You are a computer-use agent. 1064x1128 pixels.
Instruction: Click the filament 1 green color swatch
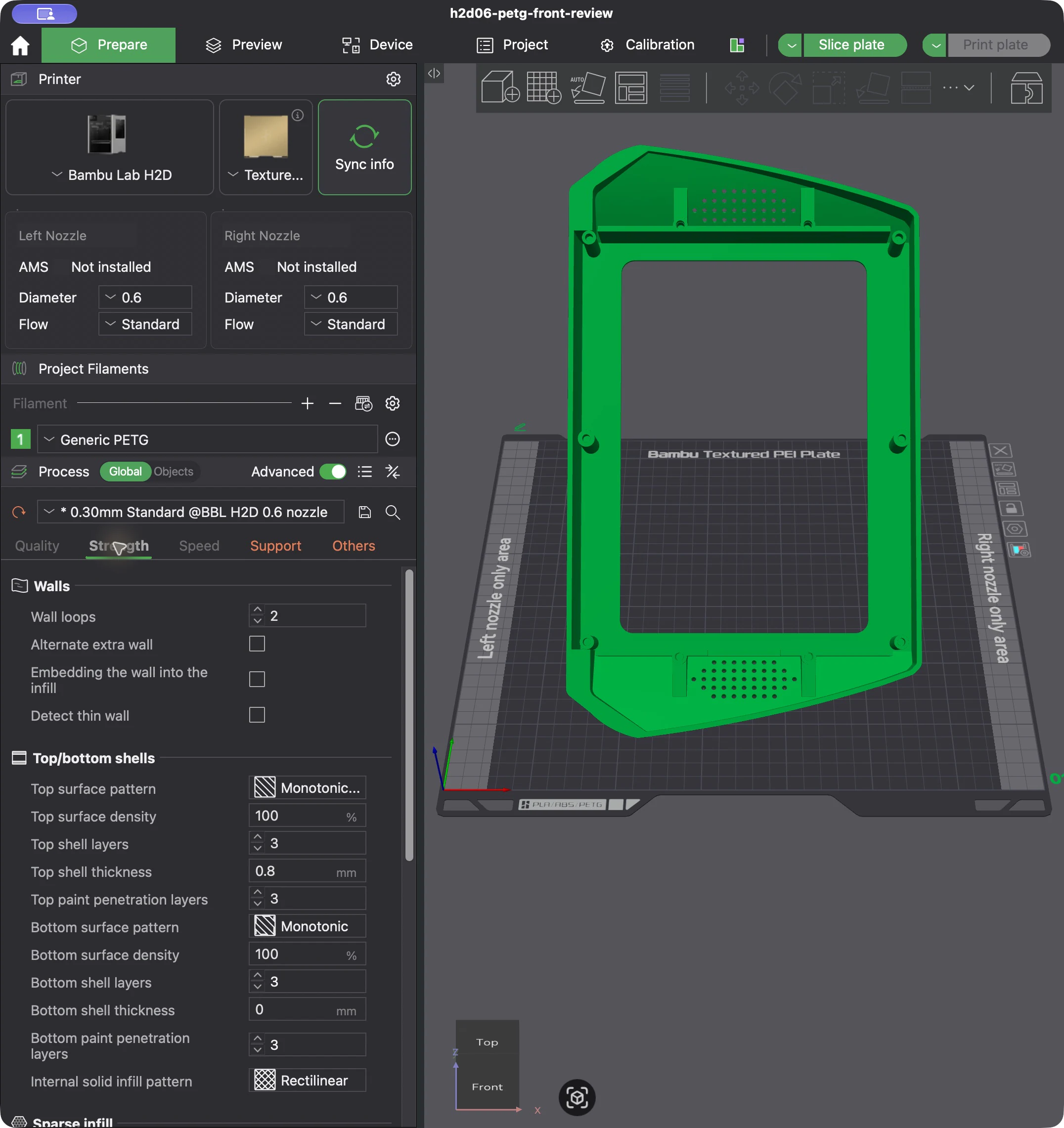[20, 439]
